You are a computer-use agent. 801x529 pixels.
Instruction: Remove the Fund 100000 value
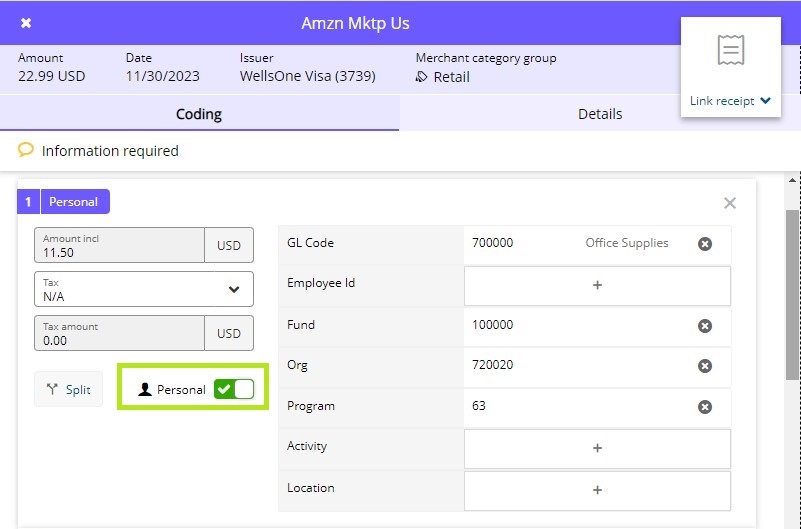(x=704, y=326)
